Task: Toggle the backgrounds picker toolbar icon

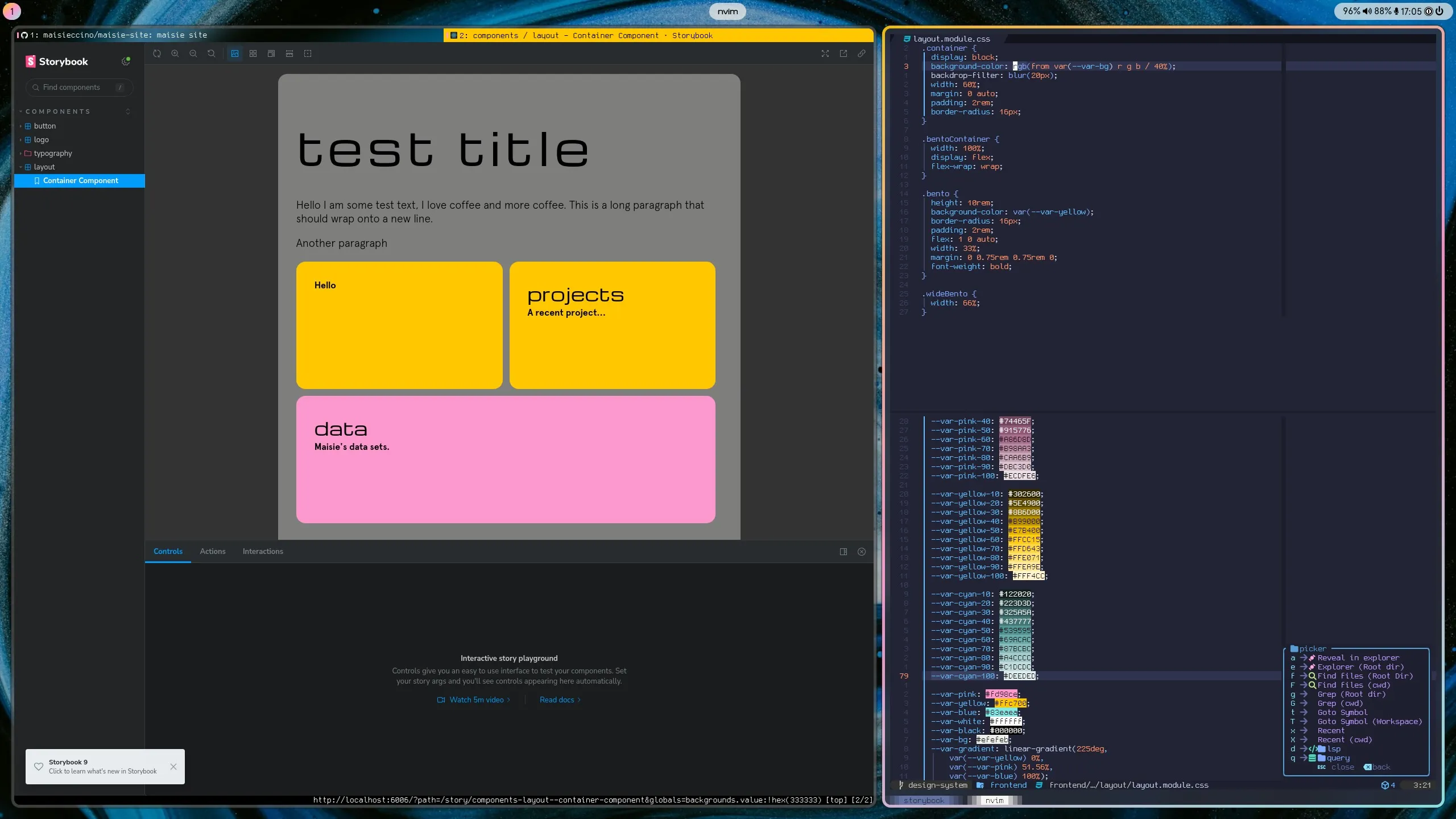Action: point(235,53)
